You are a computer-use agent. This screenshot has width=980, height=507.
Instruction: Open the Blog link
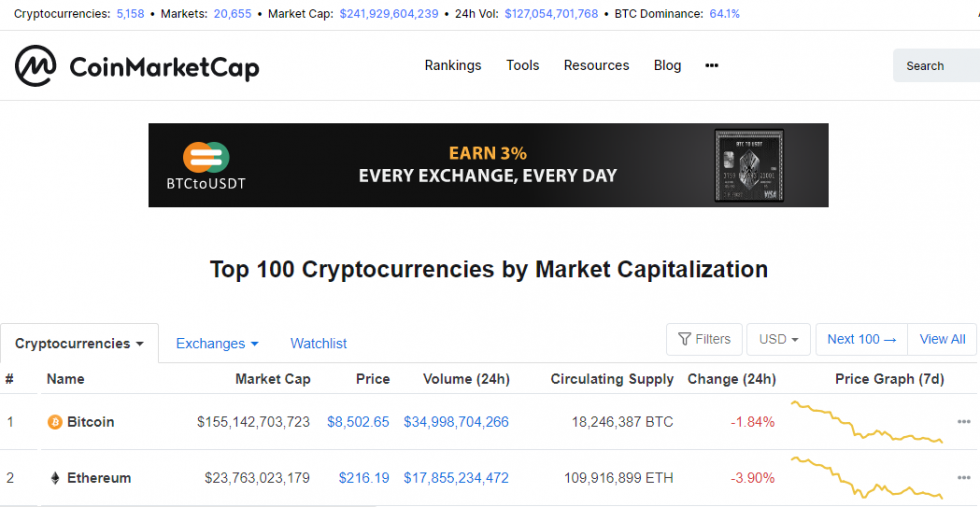coord(667,65)
